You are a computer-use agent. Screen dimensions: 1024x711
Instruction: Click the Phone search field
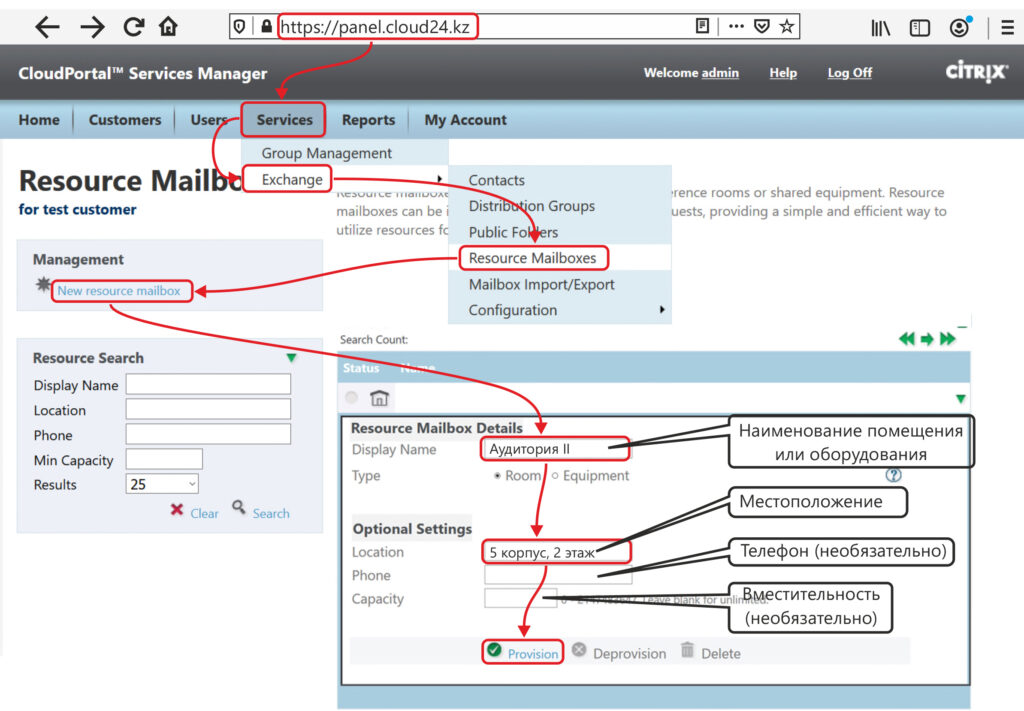(208, 434)
